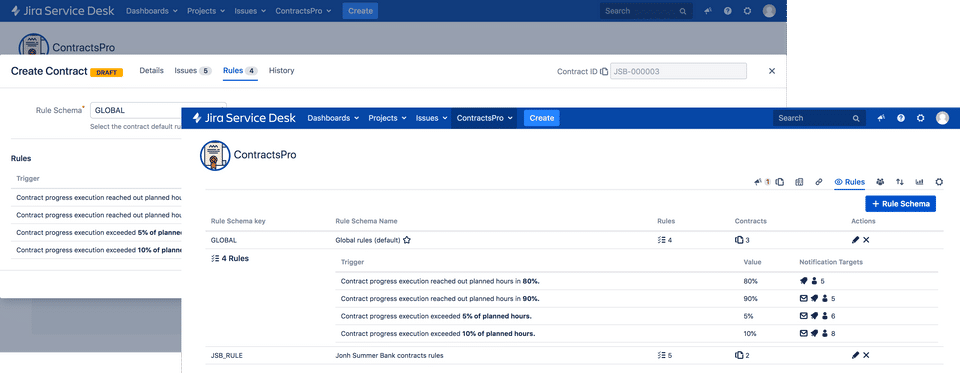
Task: Click the rules list icon in GLOBAL row
Action: pyautogui.click(x=661, y=240)
